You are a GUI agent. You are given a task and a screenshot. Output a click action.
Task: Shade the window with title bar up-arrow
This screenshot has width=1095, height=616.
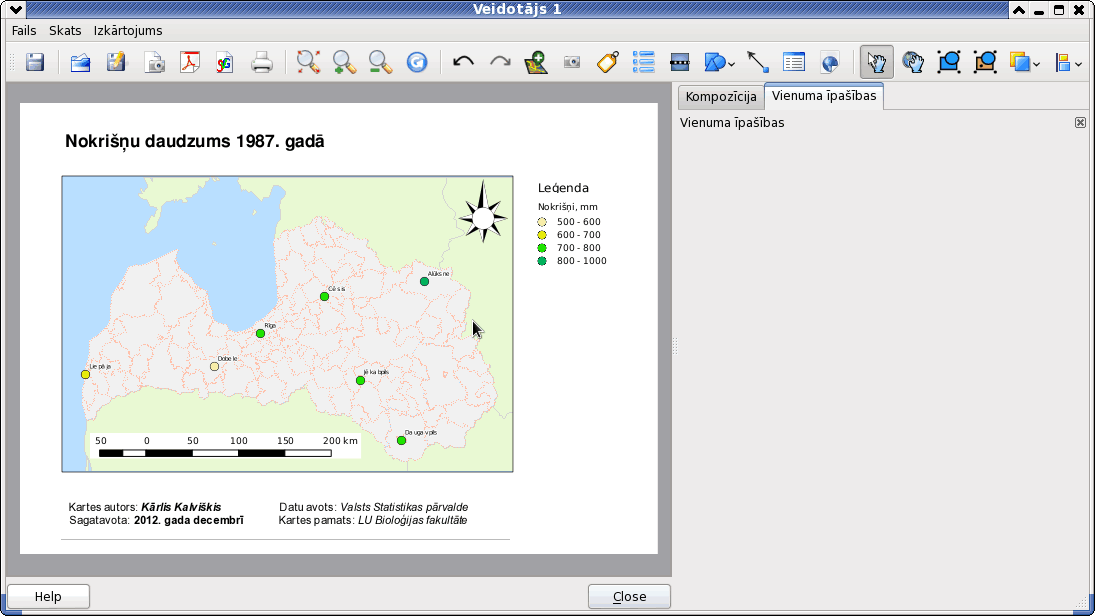(x=1019, y=10)
